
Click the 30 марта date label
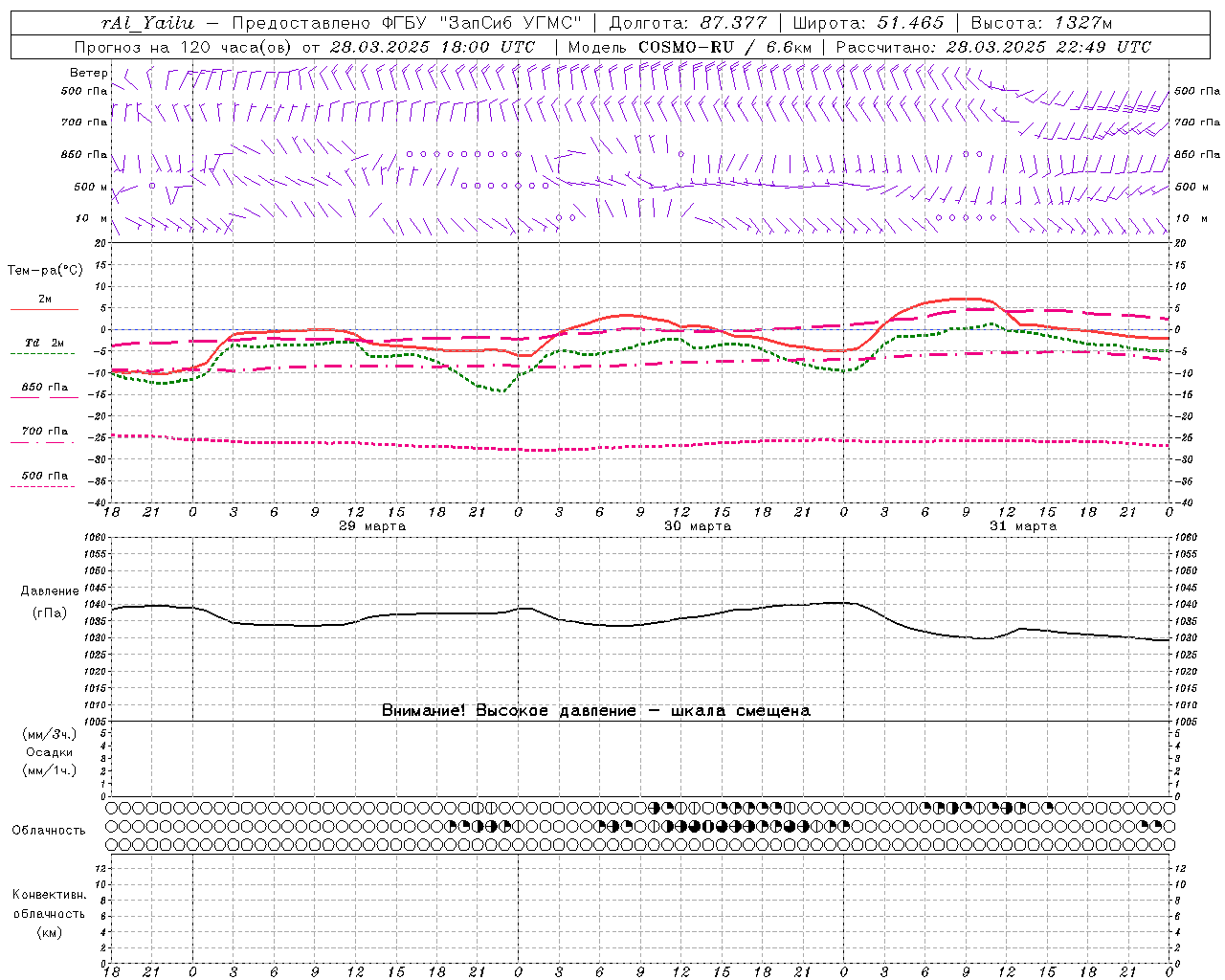[698, 526]
